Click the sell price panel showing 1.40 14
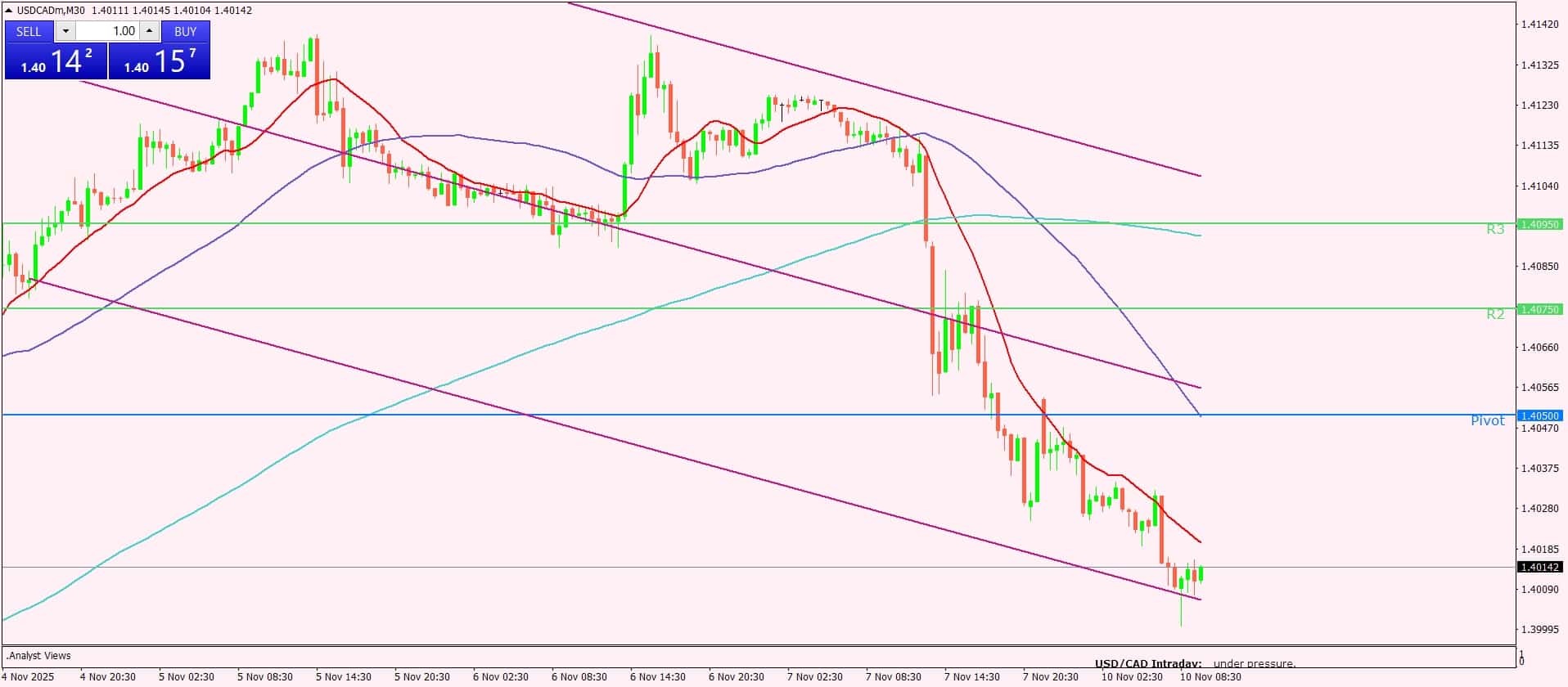 [x=56, y=61]
